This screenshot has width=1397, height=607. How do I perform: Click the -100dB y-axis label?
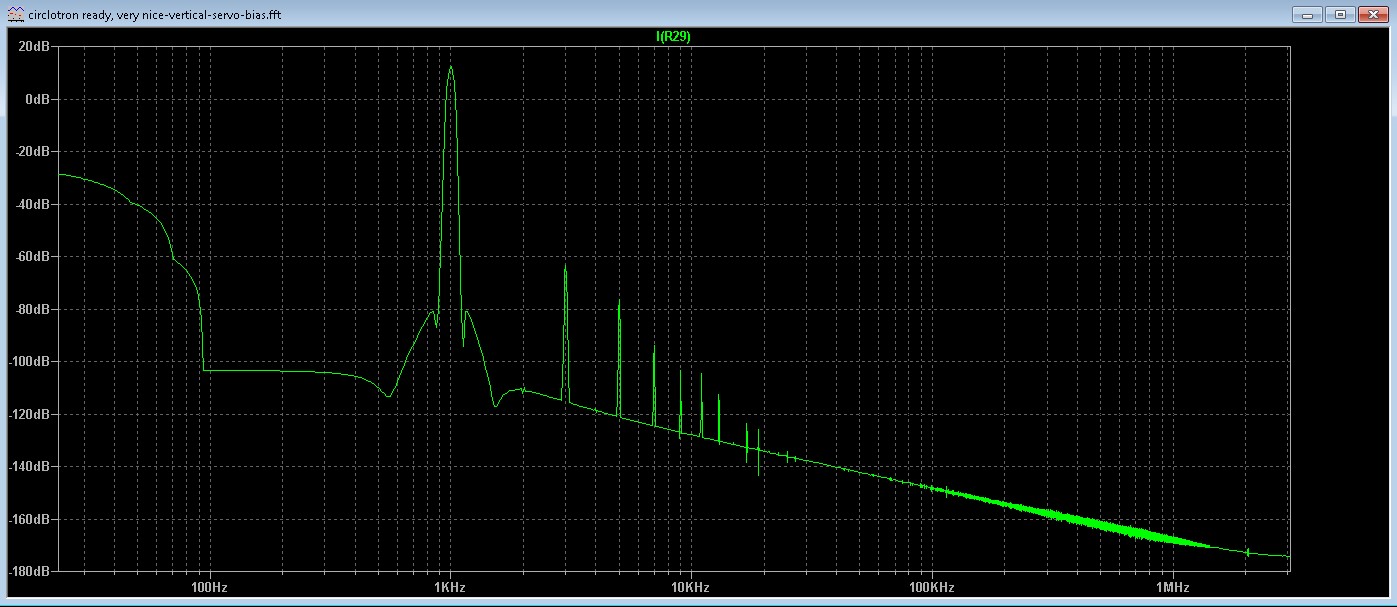[x=30, y=362]
